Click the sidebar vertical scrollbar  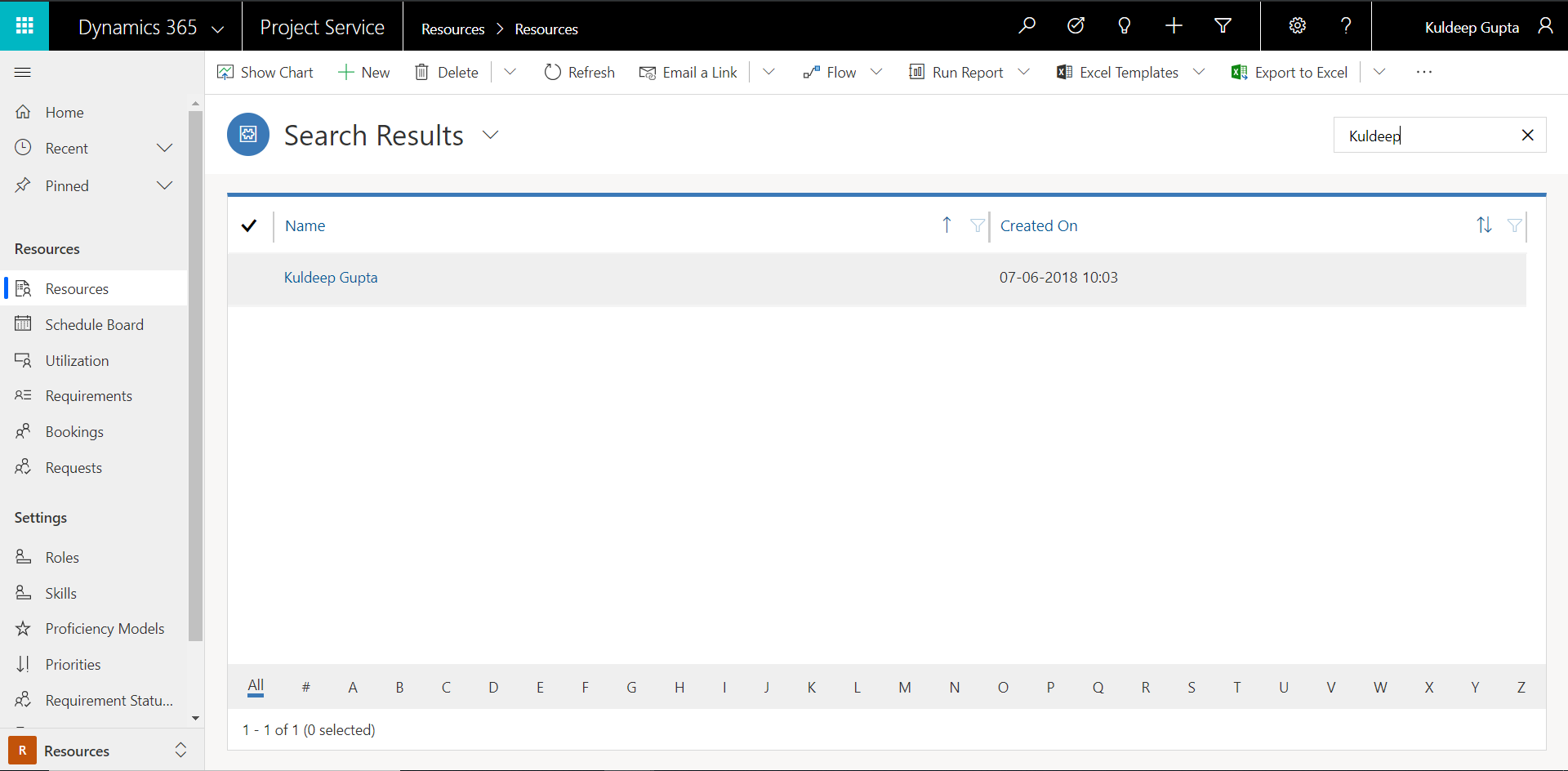click(195, 376)
